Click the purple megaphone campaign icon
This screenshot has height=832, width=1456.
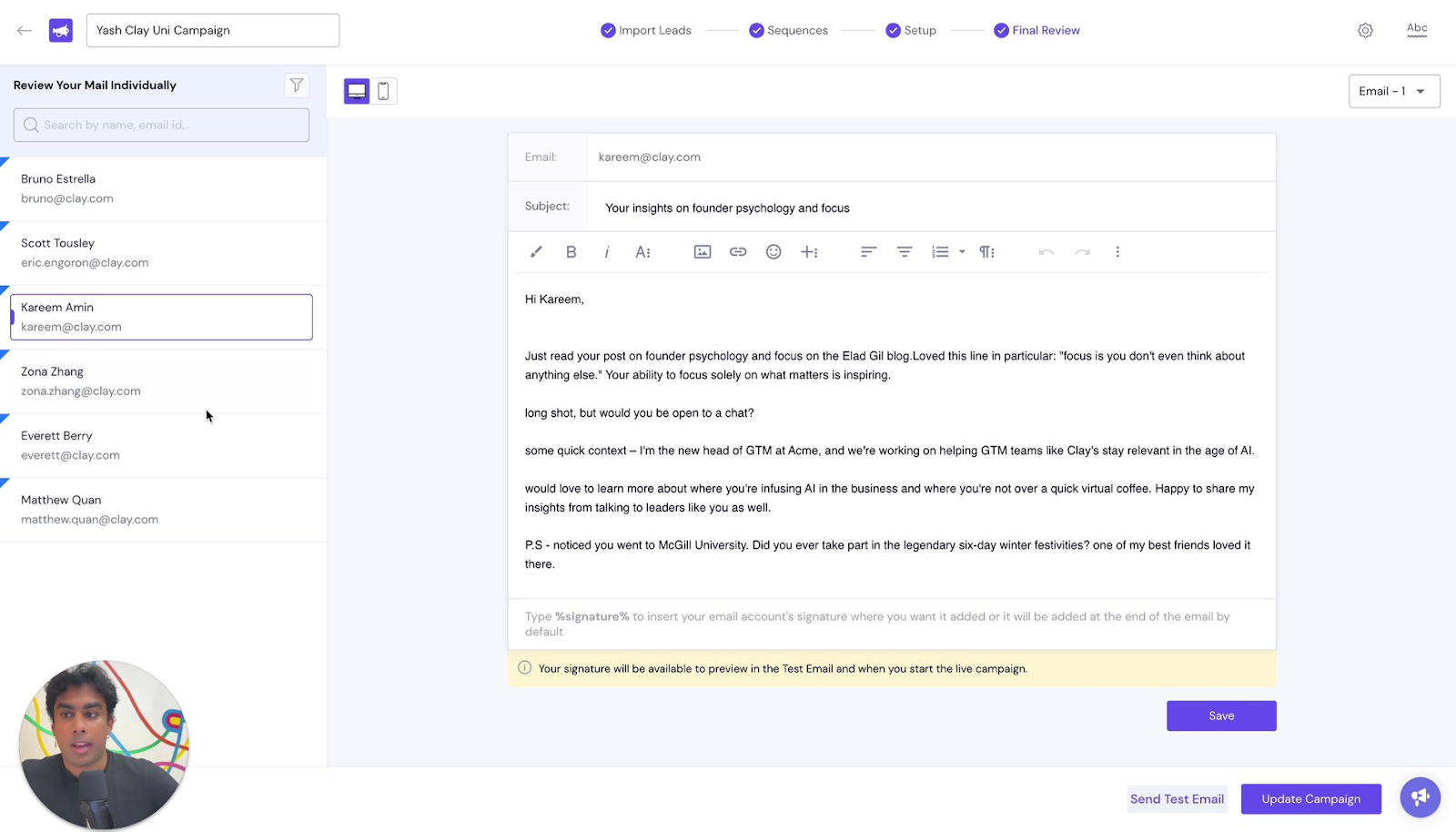pos(61,30)
